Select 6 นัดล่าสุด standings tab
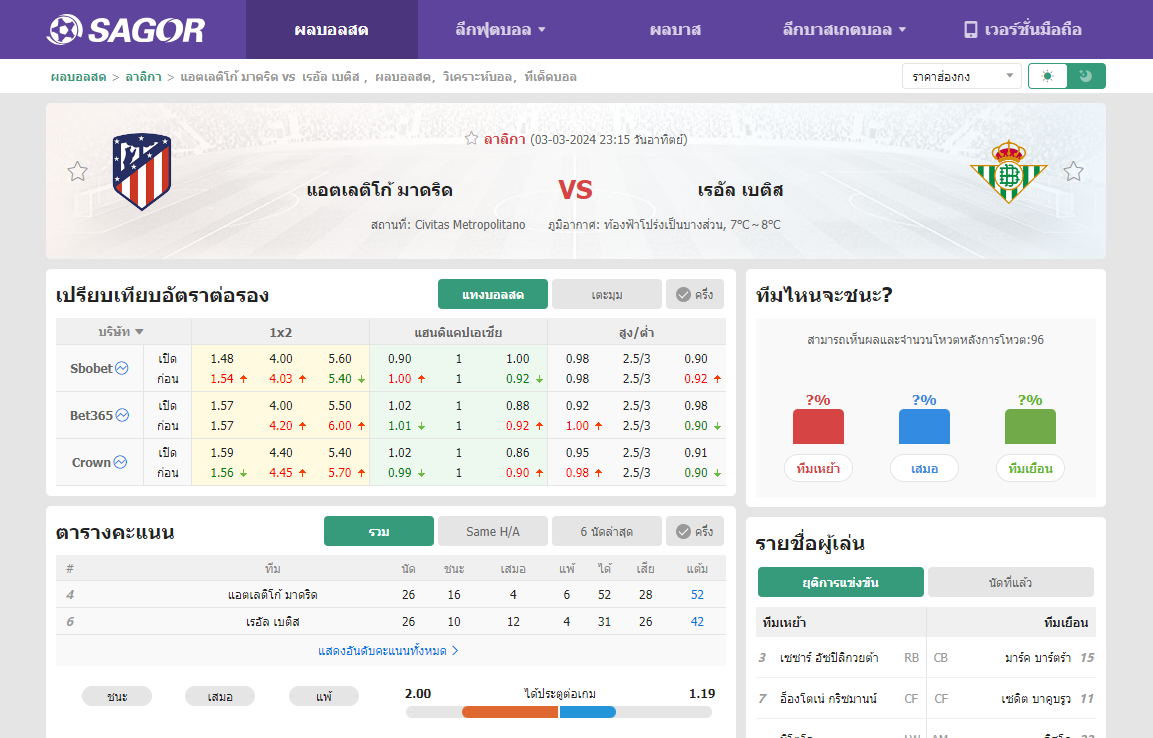1153x738 pixels. (607, 531)
